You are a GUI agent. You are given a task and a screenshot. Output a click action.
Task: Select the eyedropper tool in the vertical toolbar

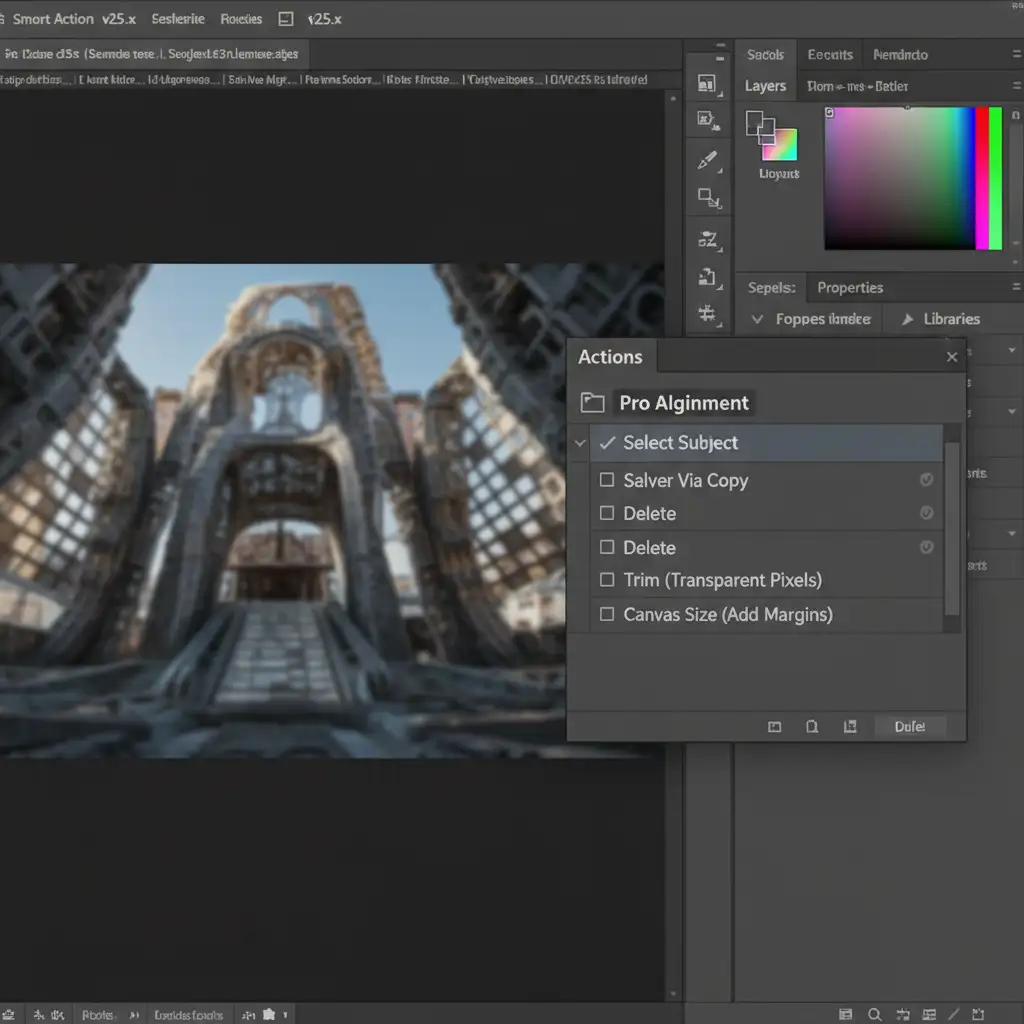(x=708, y=160)
